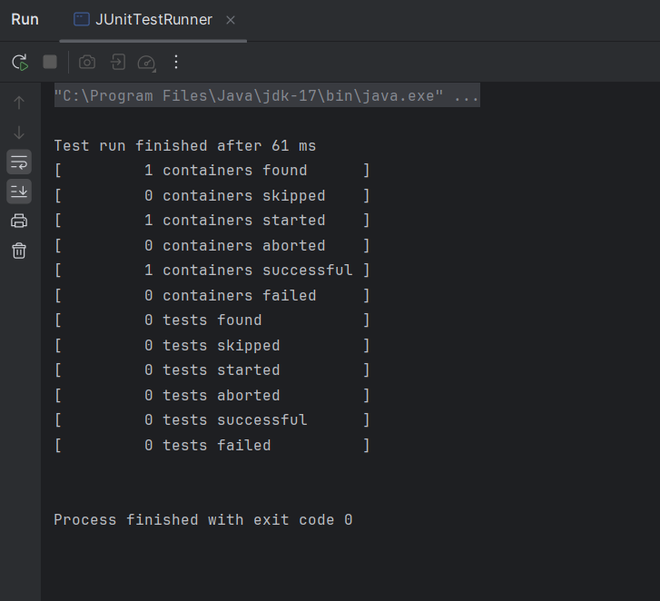Toggle Soft-Wrap for console output
660x601 pixels.
pyautogui.click(x=19, y=162)
